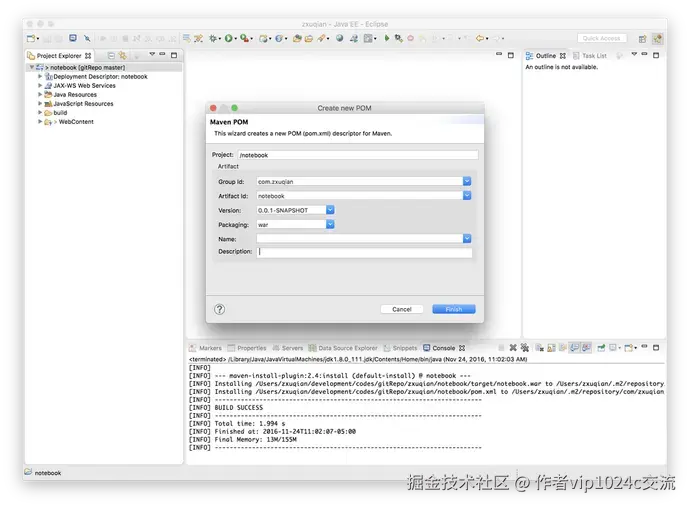Image resolution: width=690 pixels, height=507 pixels.
Task: Click the Quick Access search box
Action: coord(602,39)
